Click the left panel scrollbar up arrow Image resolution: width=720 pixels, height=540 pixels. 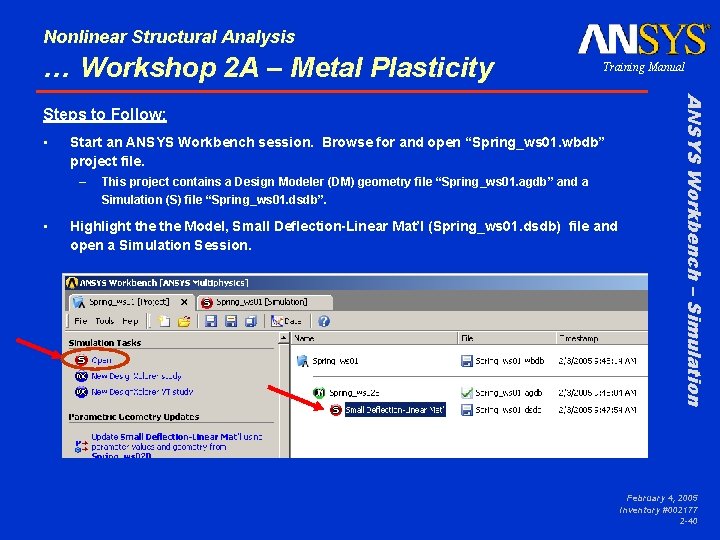point(284,338)
